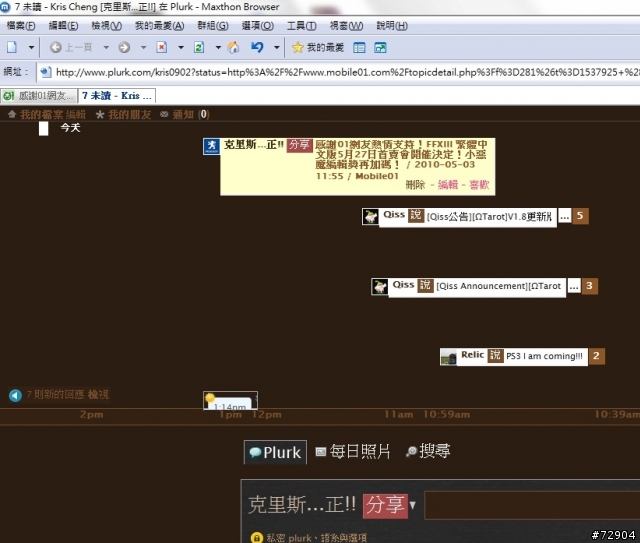This screenshot has height=543, width=640.
Task: Open the 選項(O) menu
Action: point(258,26)
